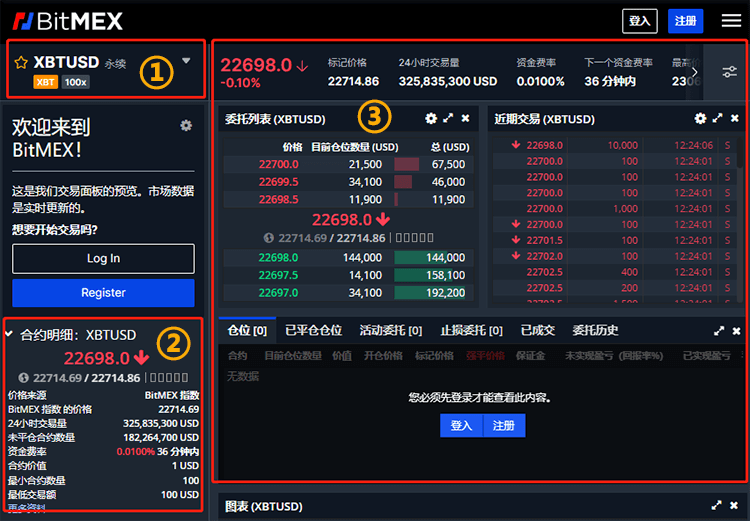
Task: Close the 图表 chart panel
Action: coord(734,505)
